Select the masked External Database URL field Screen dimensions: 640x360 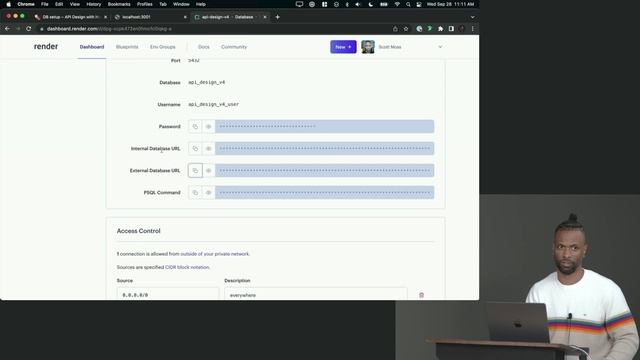(324, 171)
